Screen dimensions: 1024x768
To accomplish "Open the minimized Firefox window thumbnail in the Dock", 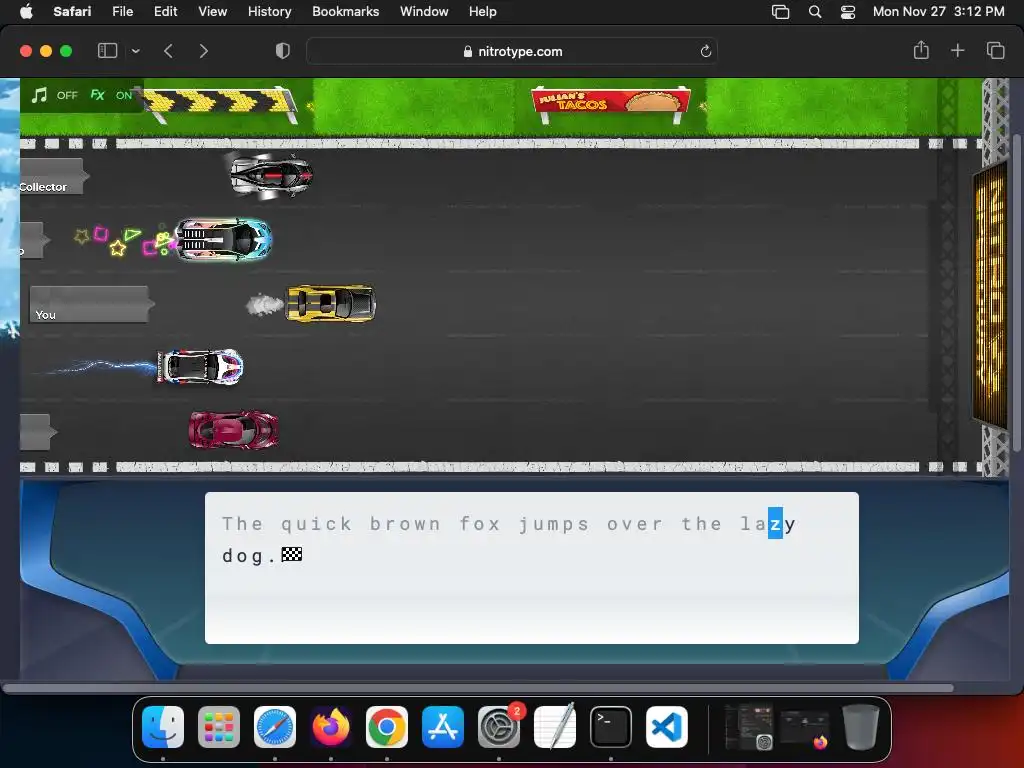I will (x=805, y=729).
